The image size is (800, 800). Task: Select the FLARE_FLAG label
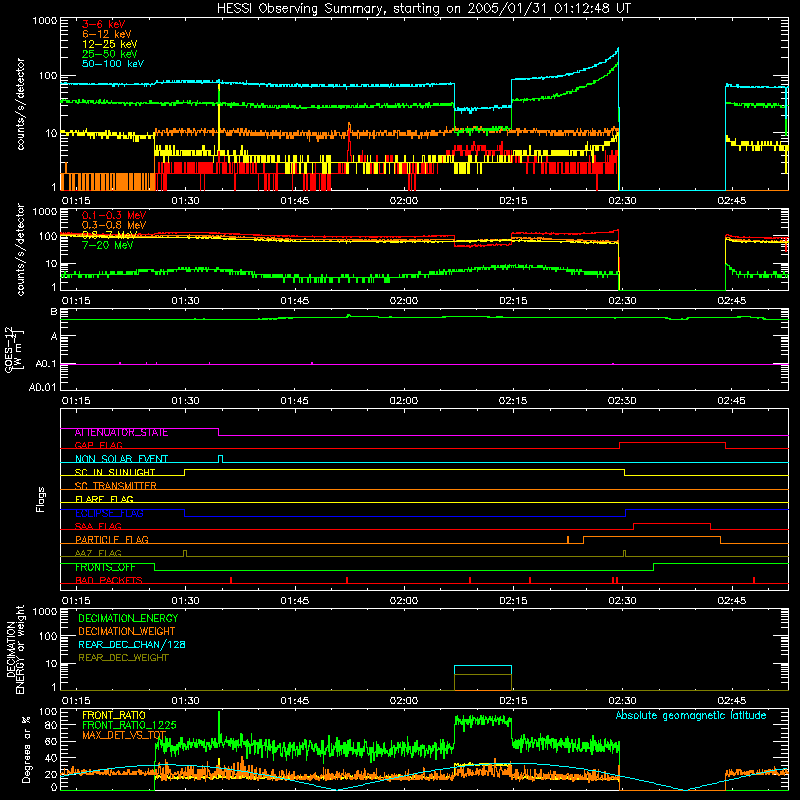(x=104, y=499)
